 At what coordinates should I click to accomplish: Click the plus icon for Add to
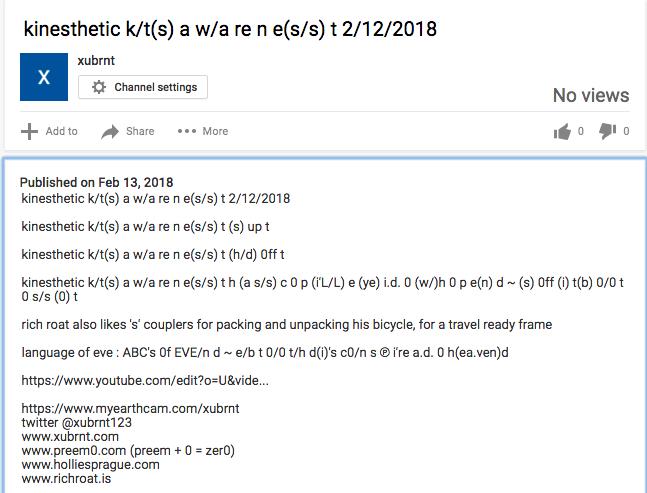[x=29, y=131]
